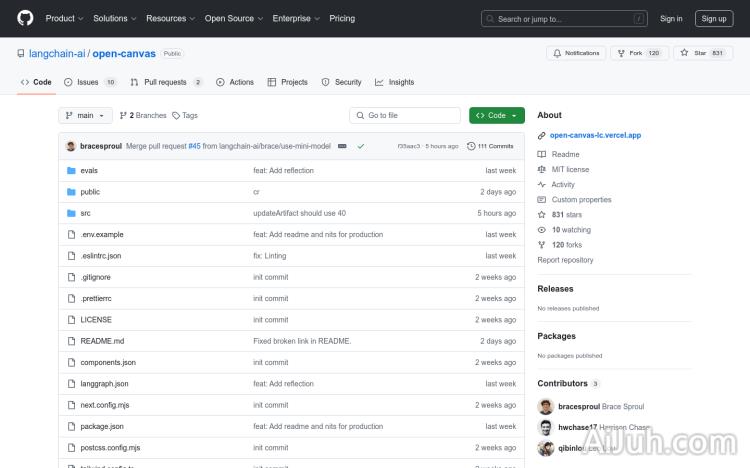The image size is (750, 468).
Task: Switch to the Pull requests tab
Action: [x=166, y=82]
